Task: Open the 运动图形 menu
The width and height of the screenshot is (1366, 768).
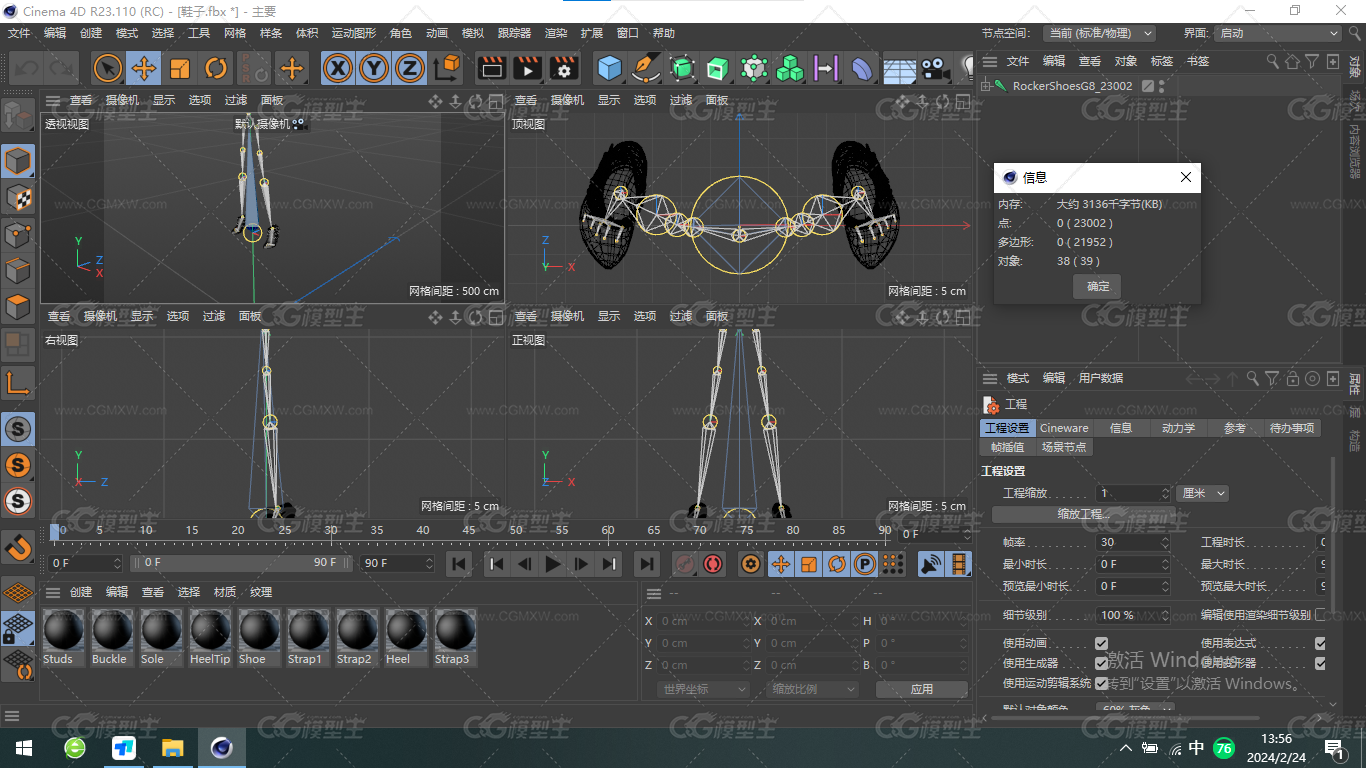Action: (355, 33)
